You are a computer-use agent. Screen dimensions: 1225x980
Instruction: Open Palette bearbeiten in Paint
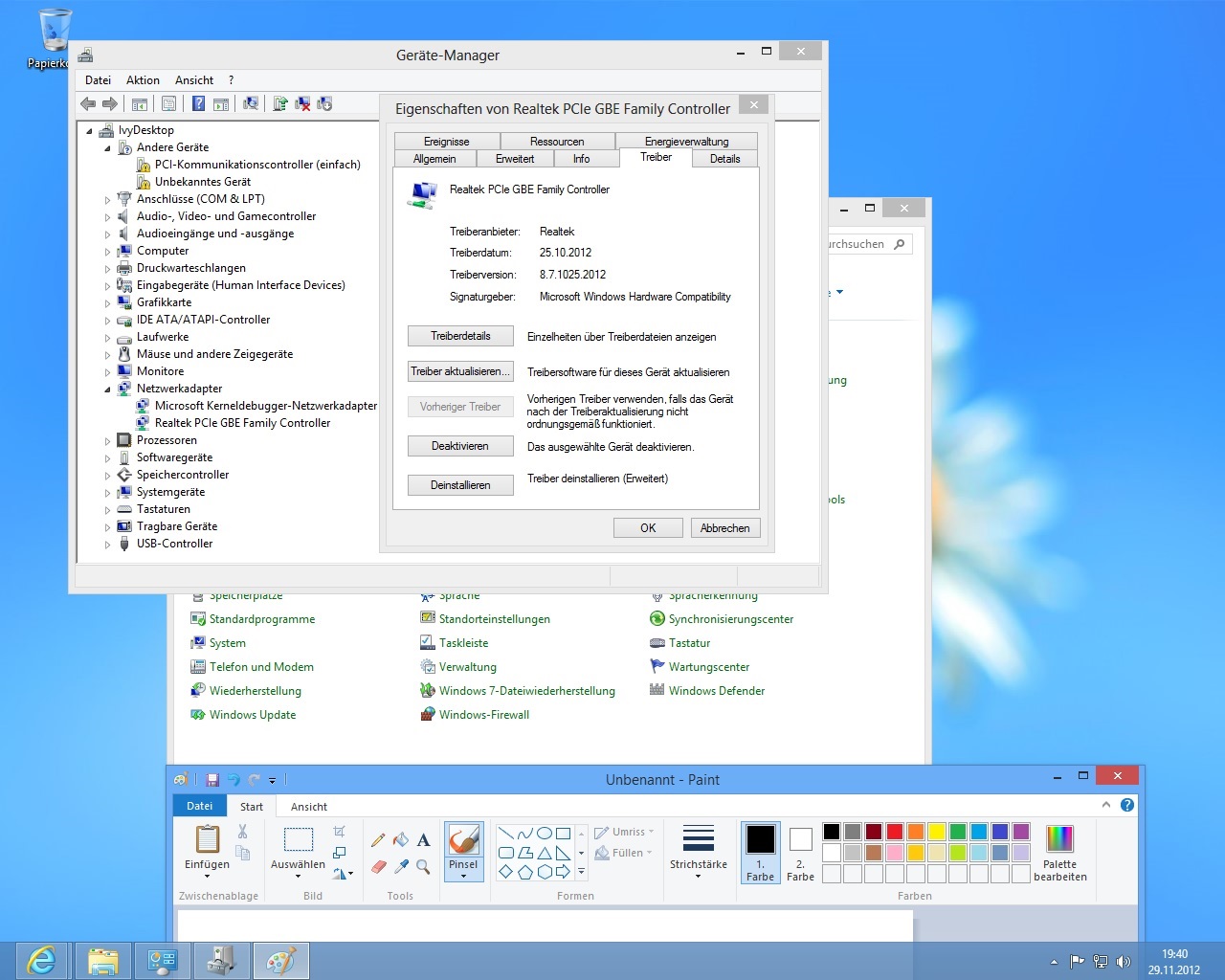(1059, 854)
